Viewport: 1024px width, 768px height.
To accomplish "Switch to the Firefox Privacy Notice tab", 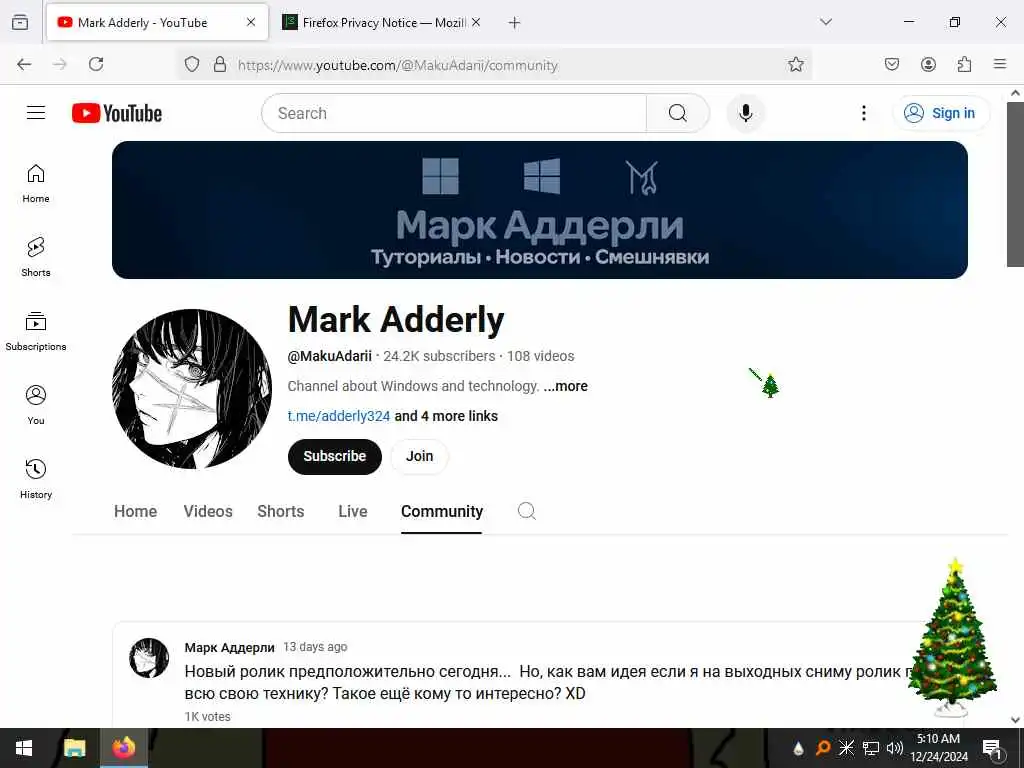I will point(383,23).
